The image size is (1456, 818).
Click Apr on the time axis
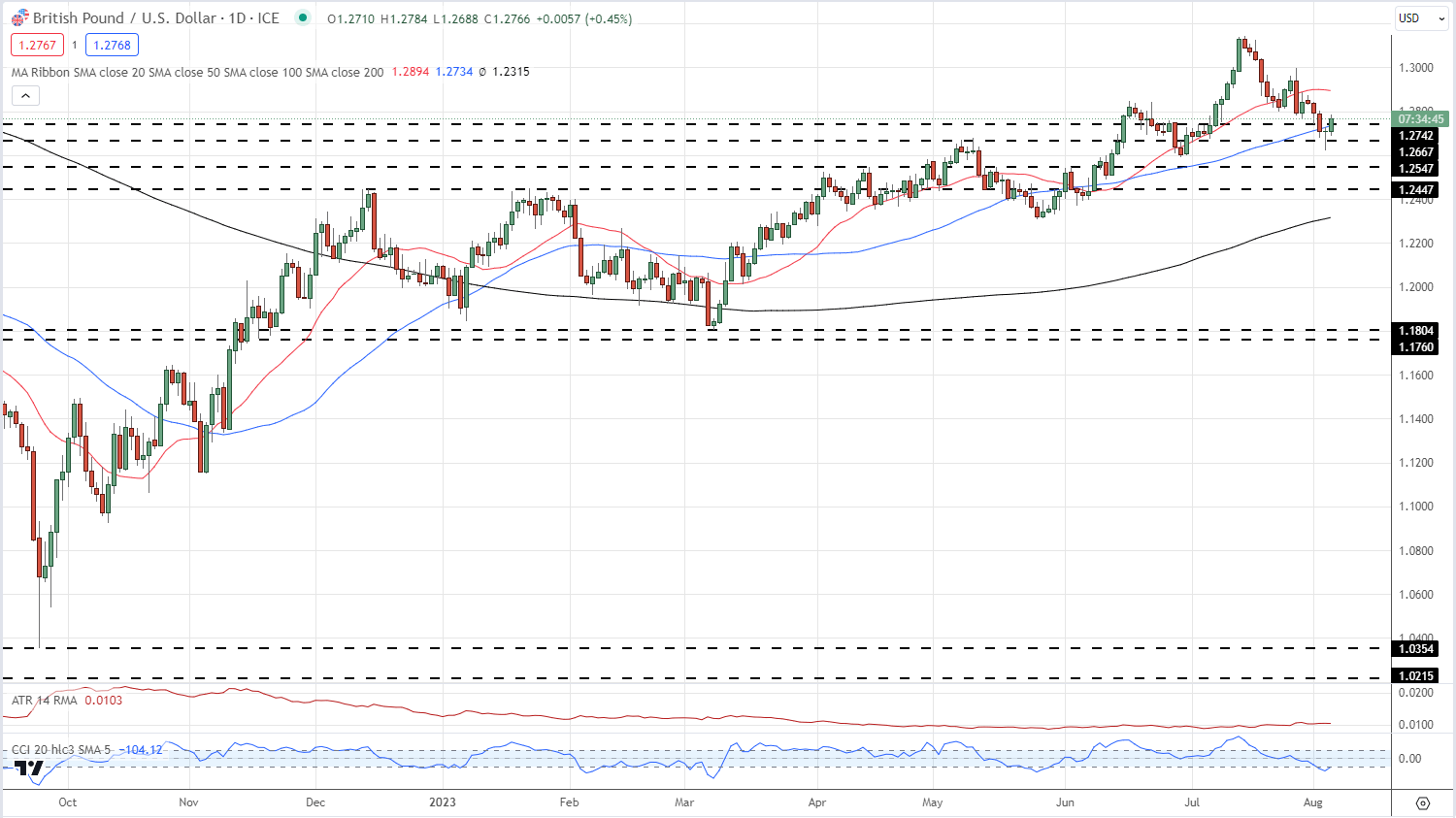pyautogui.click(x=817, y=802)
